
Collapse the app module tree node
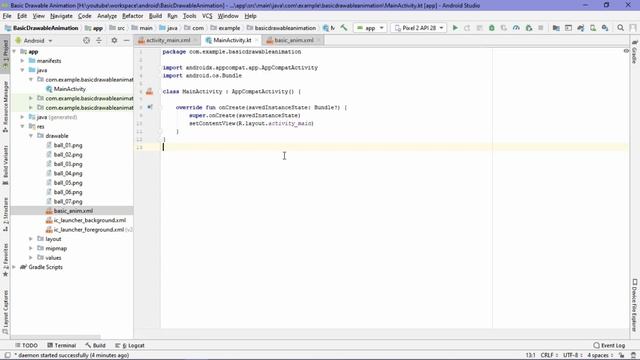pos(15,51)
